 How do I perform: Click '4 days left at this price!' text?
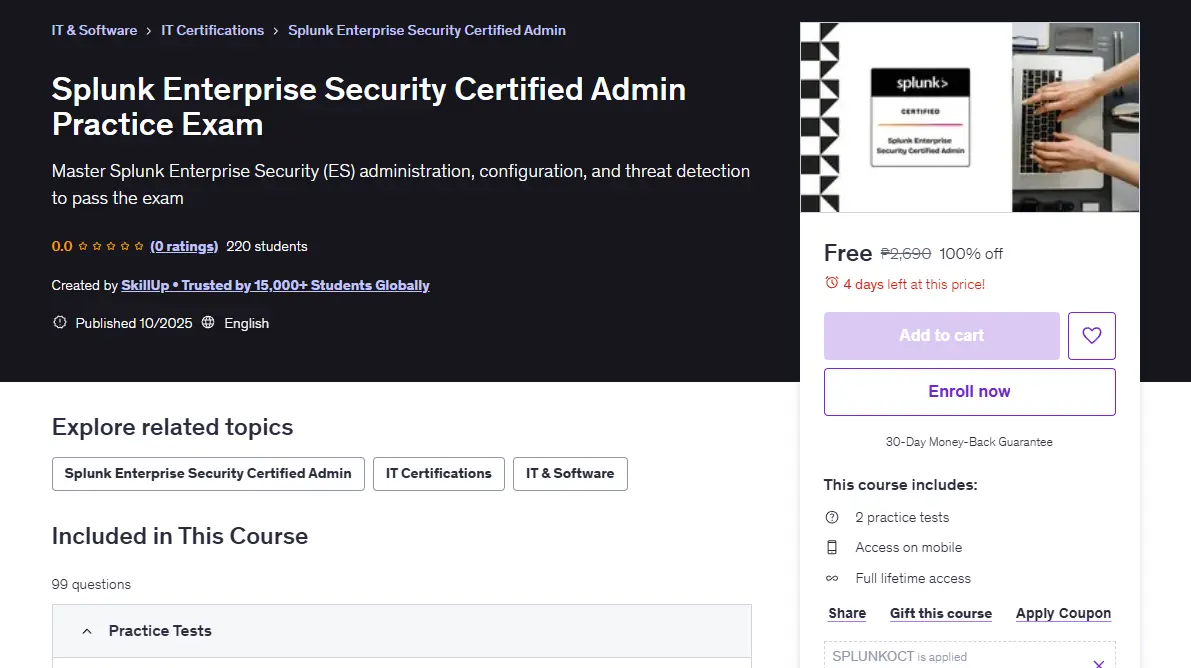point(914,284)
